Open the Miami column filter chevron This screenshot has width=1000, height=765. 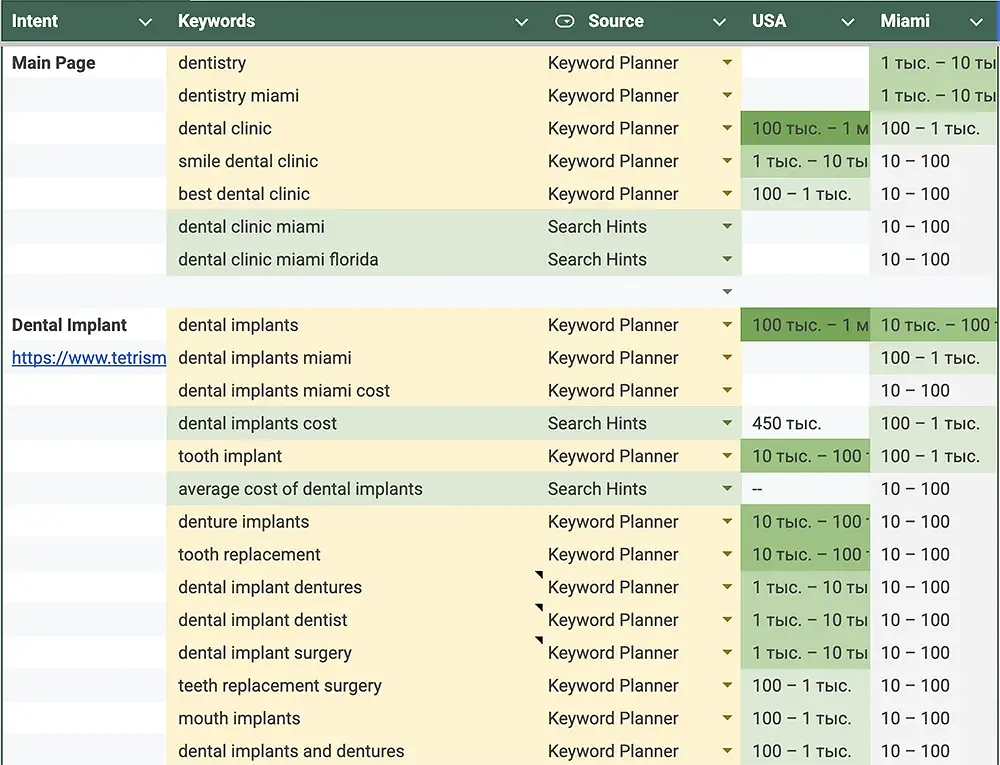[x=976, y=22]
